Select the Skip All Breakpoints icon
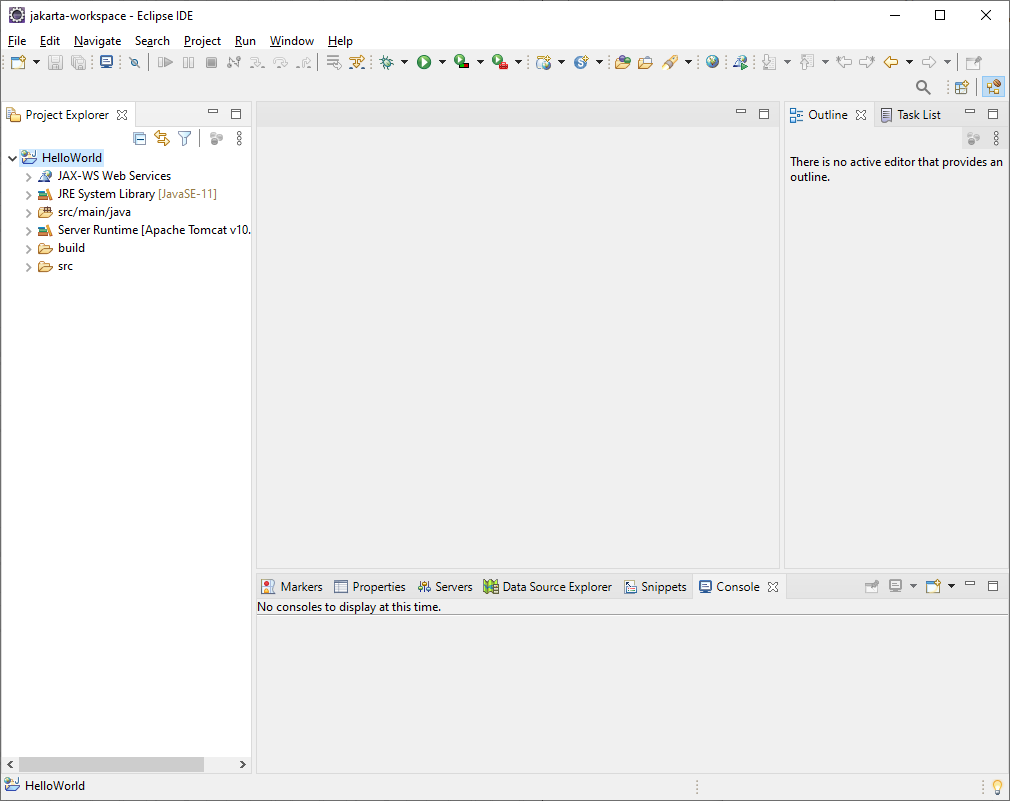Image resolution: width=1010 pixels, height=801 pixels. click(x=135, y=62)
